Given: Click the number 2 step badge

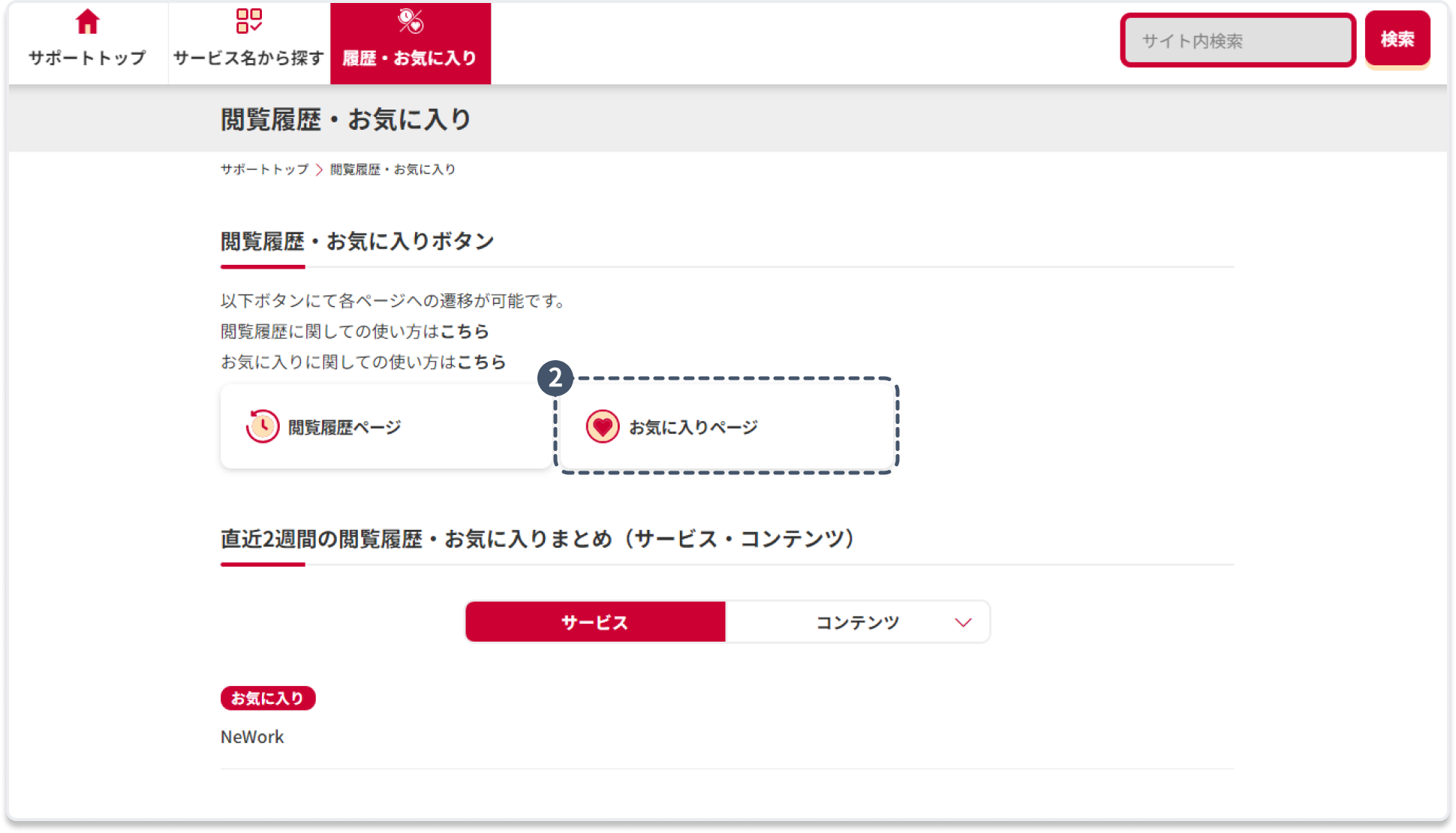Looking at the screenshot, I should (555, 378).
